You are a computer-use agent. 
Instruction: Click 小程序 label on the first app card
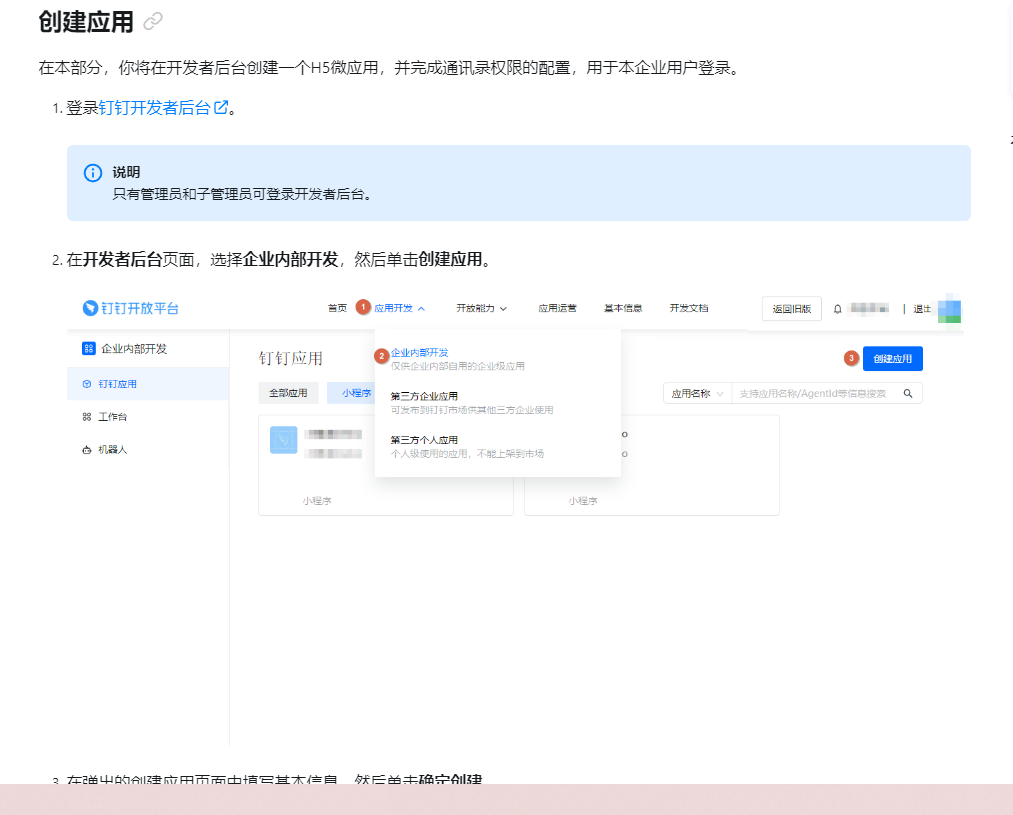point(317,501)
